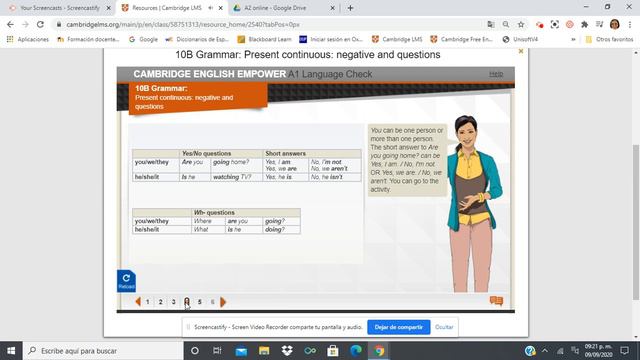Image resolution: width=640 pixels, height=360 pixels.
Task: Open Otros favoritos bookmarks folder
Action: 609,39
